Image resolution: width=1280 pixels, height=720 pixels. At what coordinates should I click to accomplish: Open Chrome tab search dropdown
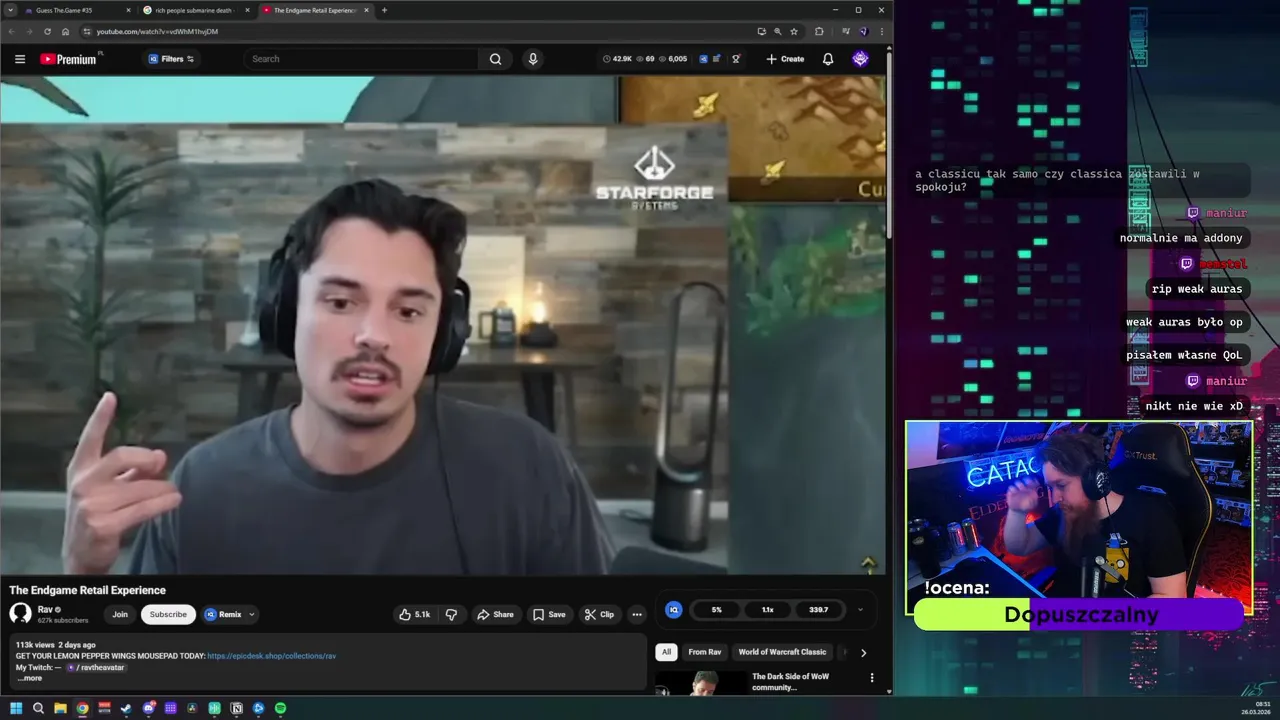[10, 10]
